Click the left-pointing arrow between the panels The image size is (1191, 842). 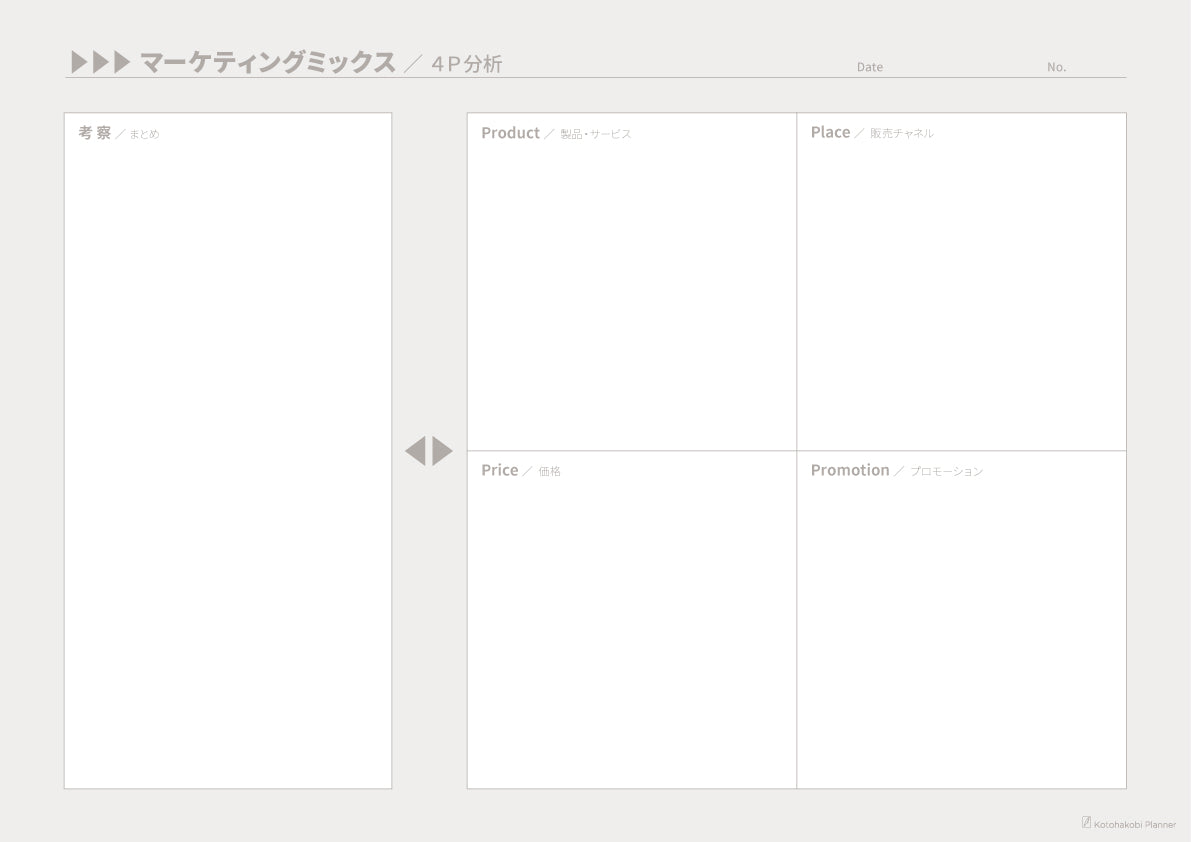(x=415, y=451)
